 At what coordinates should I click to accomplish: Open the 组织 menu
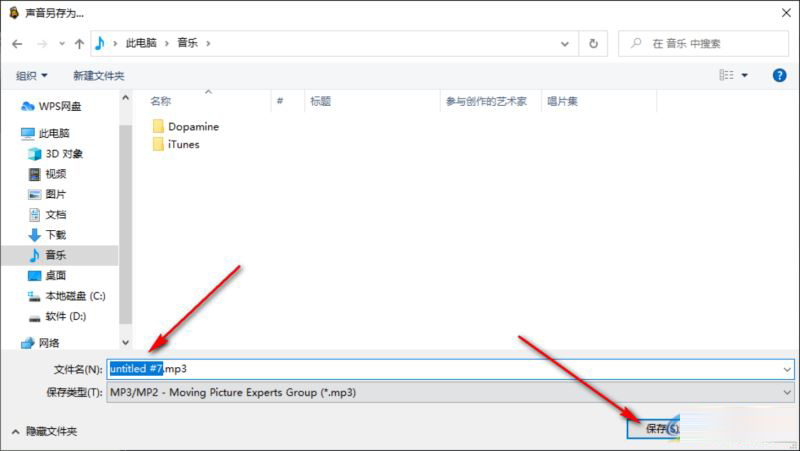31,76
